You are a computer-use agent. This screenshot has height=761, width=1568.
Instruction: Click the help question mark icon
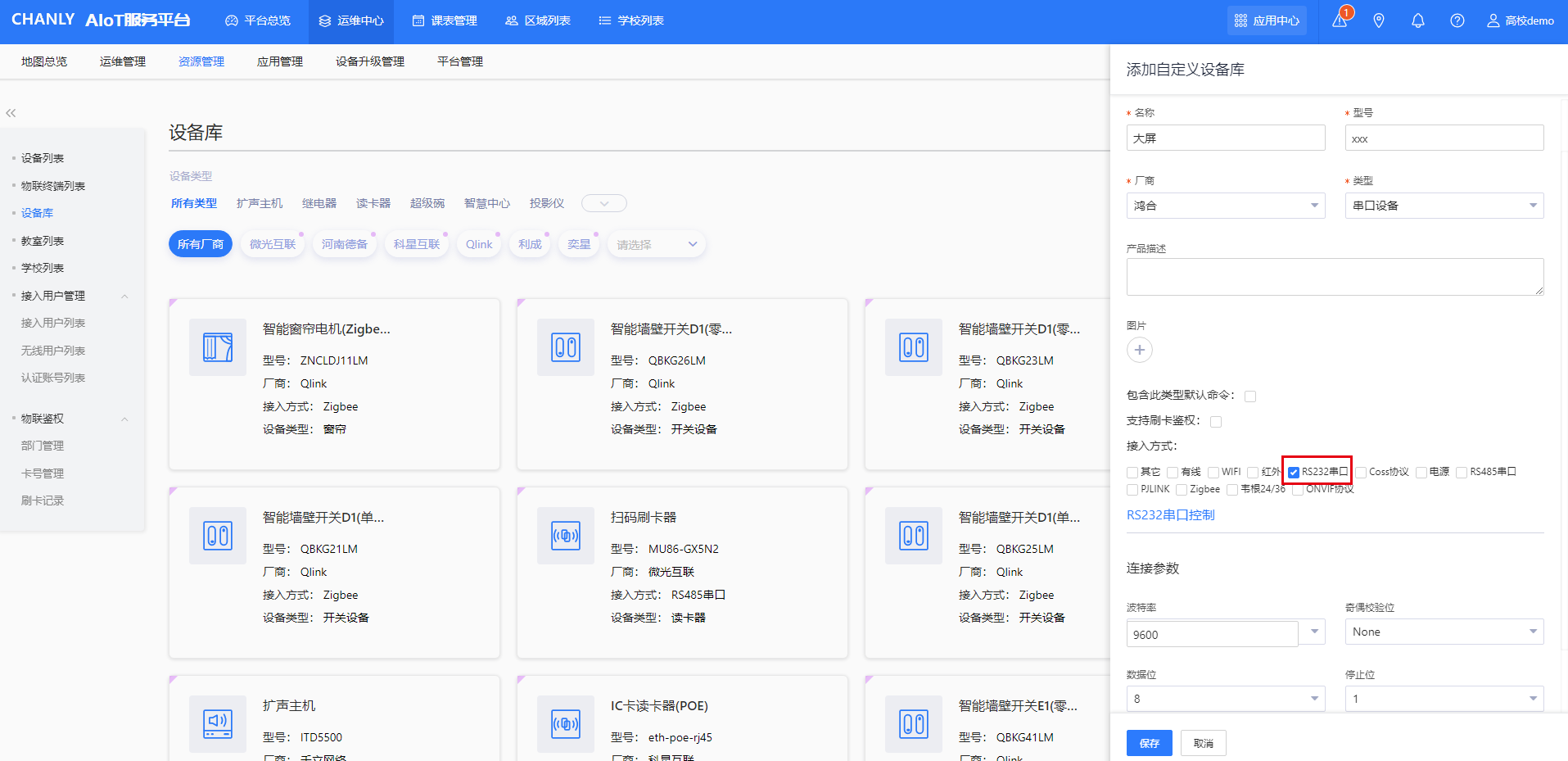(1457, 20)
